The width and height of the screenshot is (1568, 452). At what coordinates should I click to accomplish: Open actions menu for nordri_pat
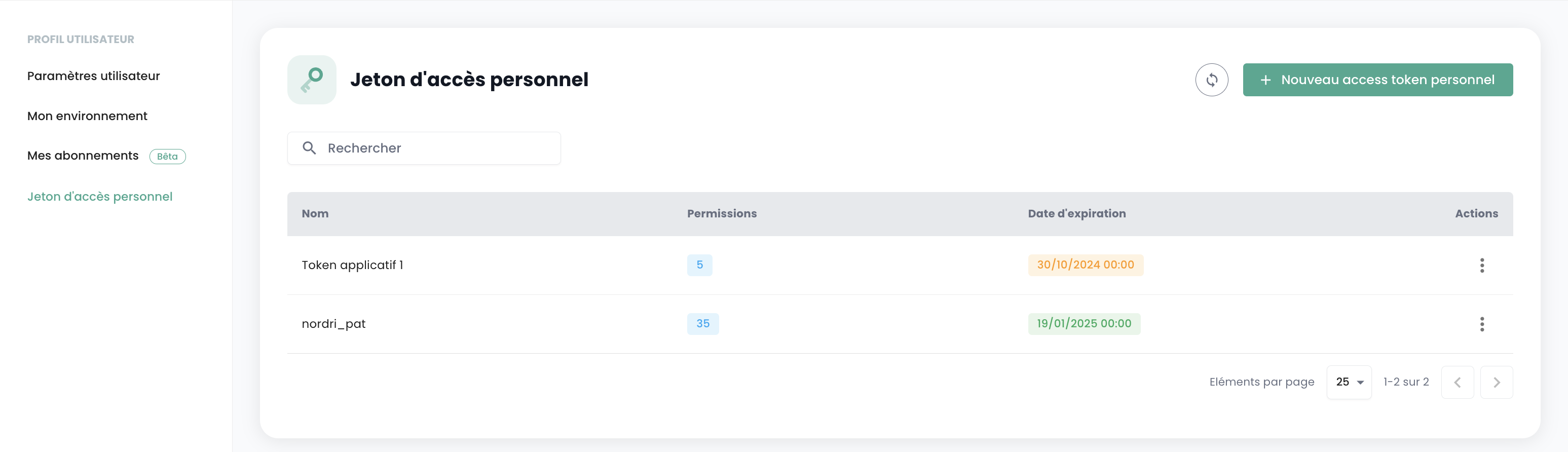click(x=1481, y=324)
